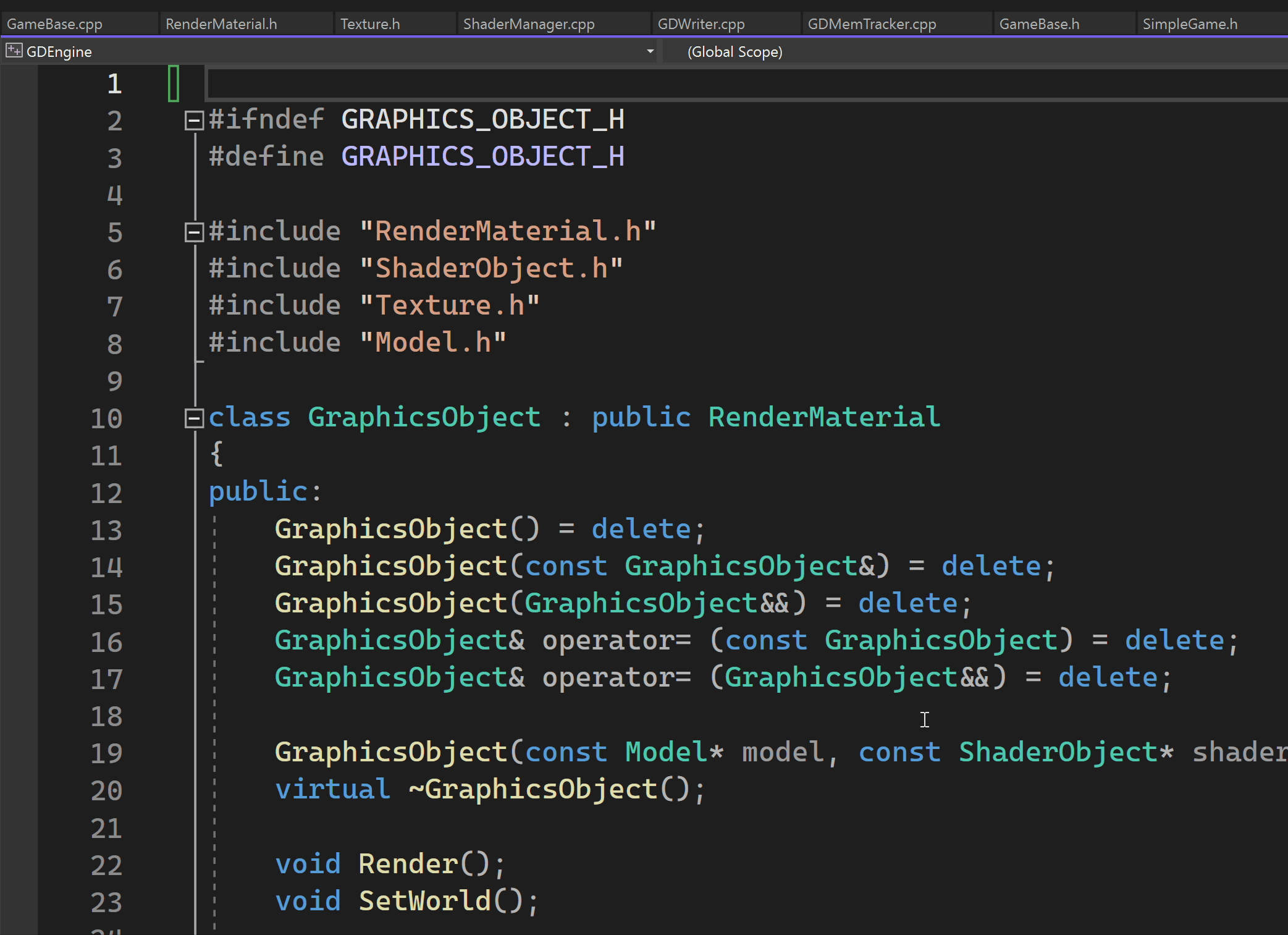Click the #ifndef directive on line 2
The width and height of the screenshot is (1288, 935).
click(266, 119)
